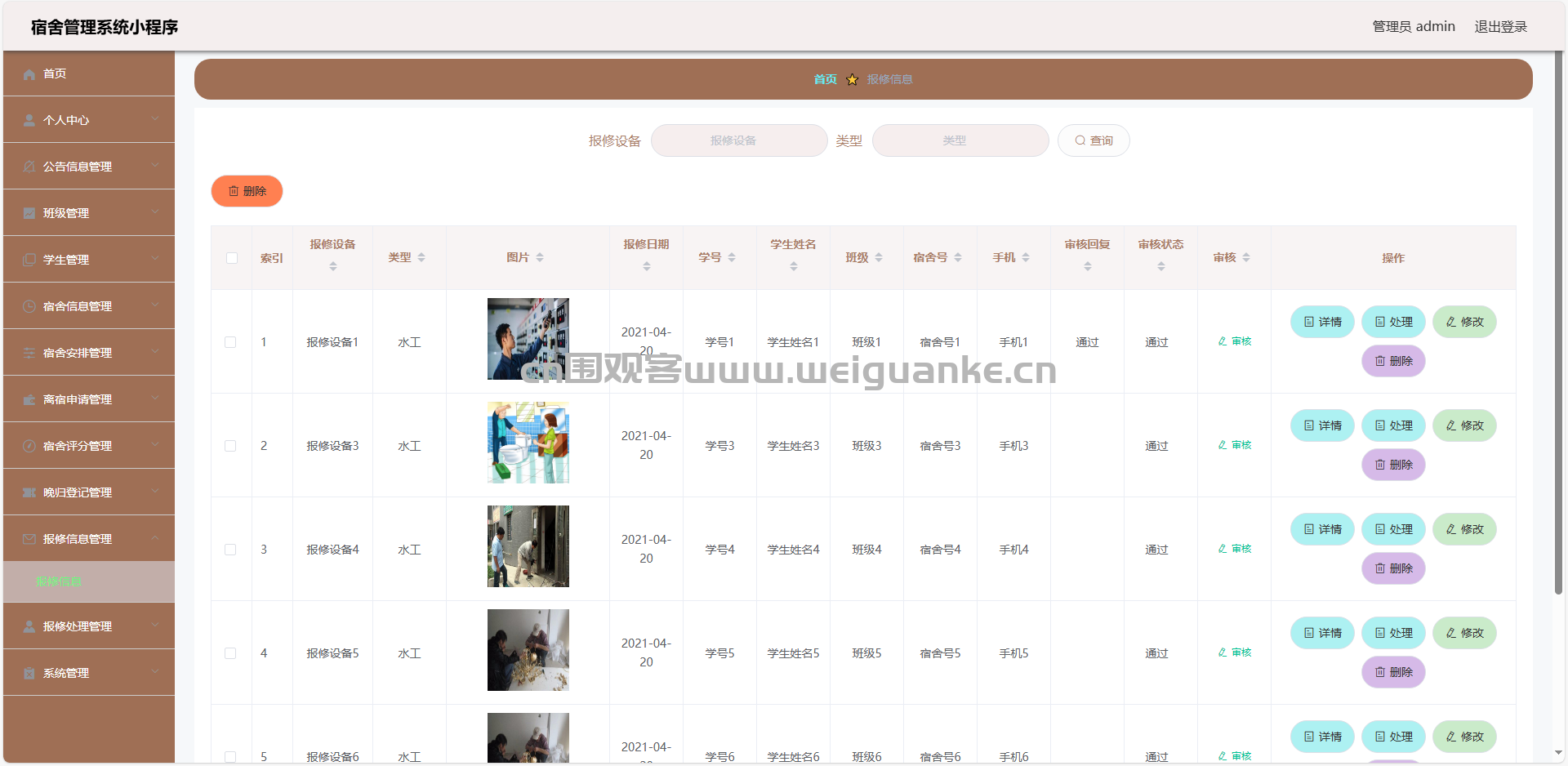Check the box for row 2 报修设备3
The width and height of the screenshot is (1568, 766).
point(230,447)
